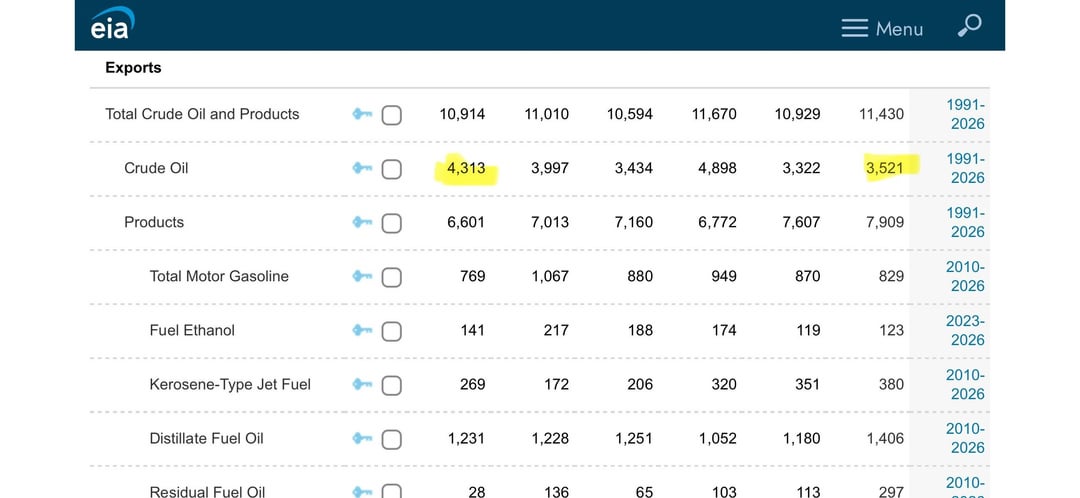This screenshot has width=1080, height=498.
Task: Open the hamburger Menu
Action: click(882, 29)
